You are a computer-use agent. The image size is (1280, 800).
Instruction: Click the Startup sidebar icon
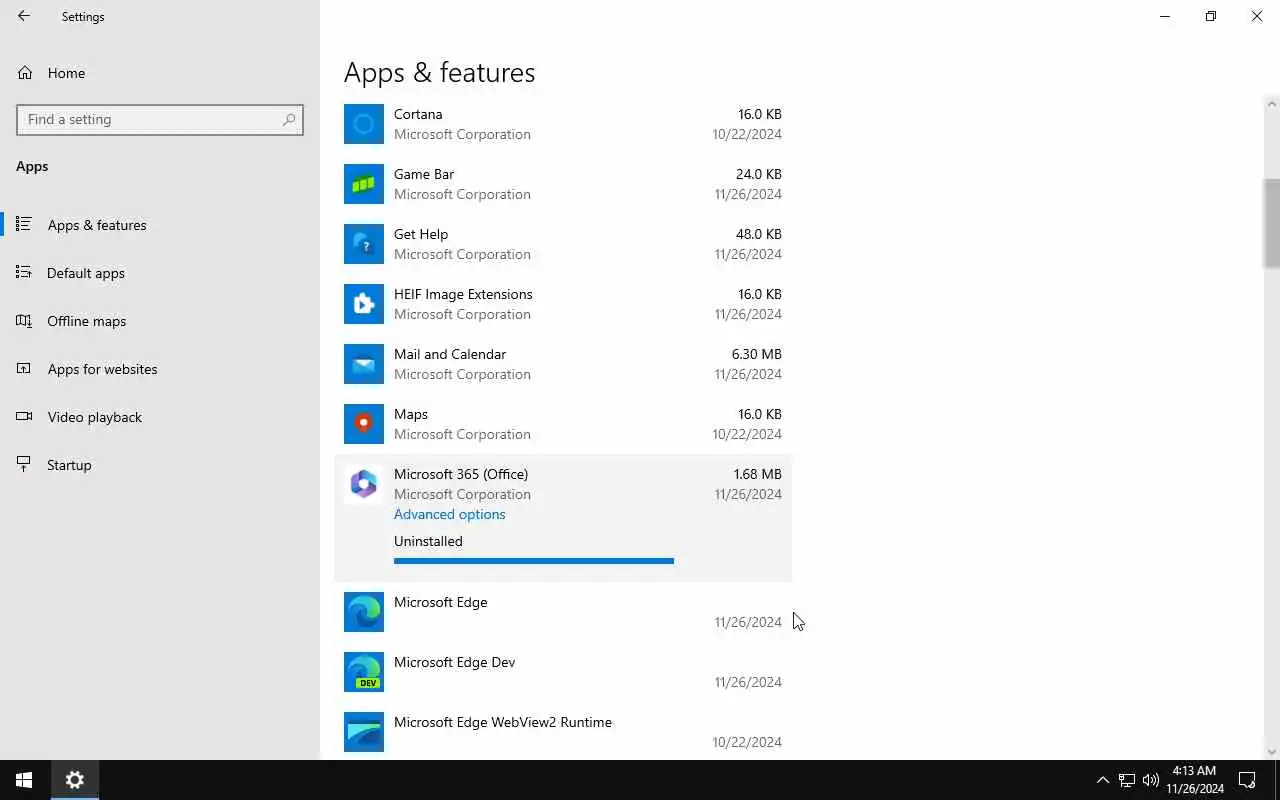pyautogui.click(x=24, y=465)
